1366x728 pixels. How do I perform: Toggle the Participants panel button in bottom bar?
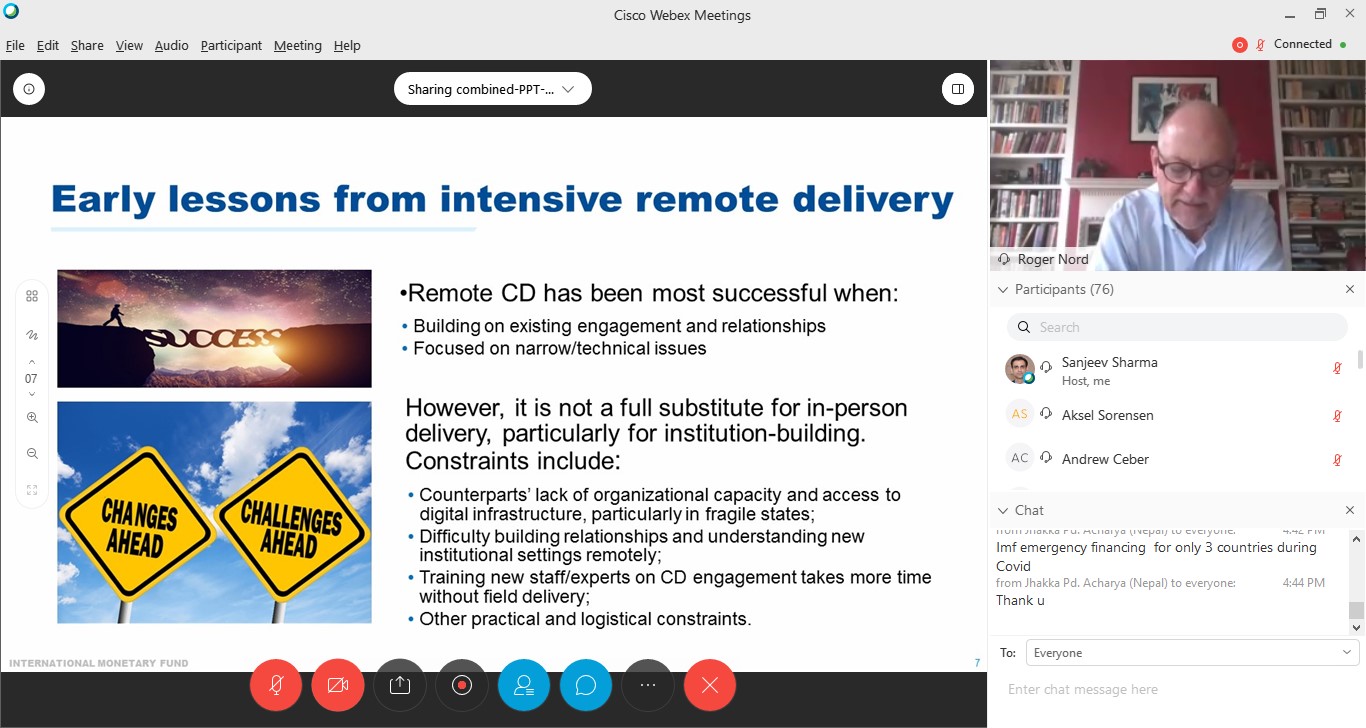(524, 685)
